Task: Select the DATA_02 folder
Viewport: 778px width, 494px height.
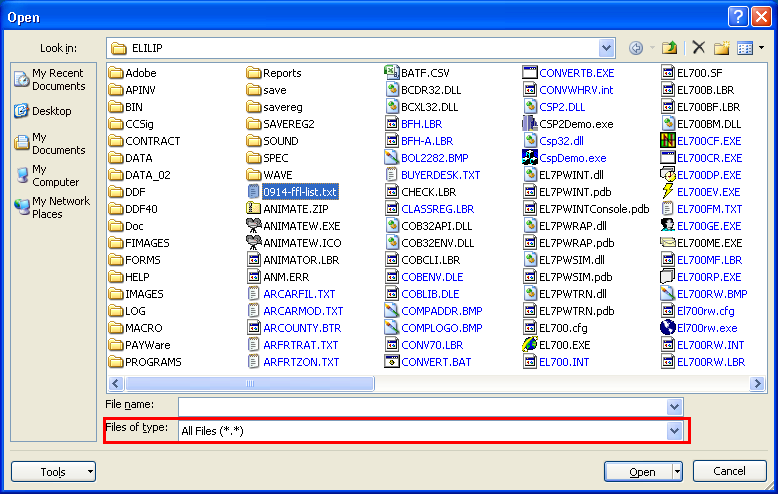Action: click(x=139, y=175)
